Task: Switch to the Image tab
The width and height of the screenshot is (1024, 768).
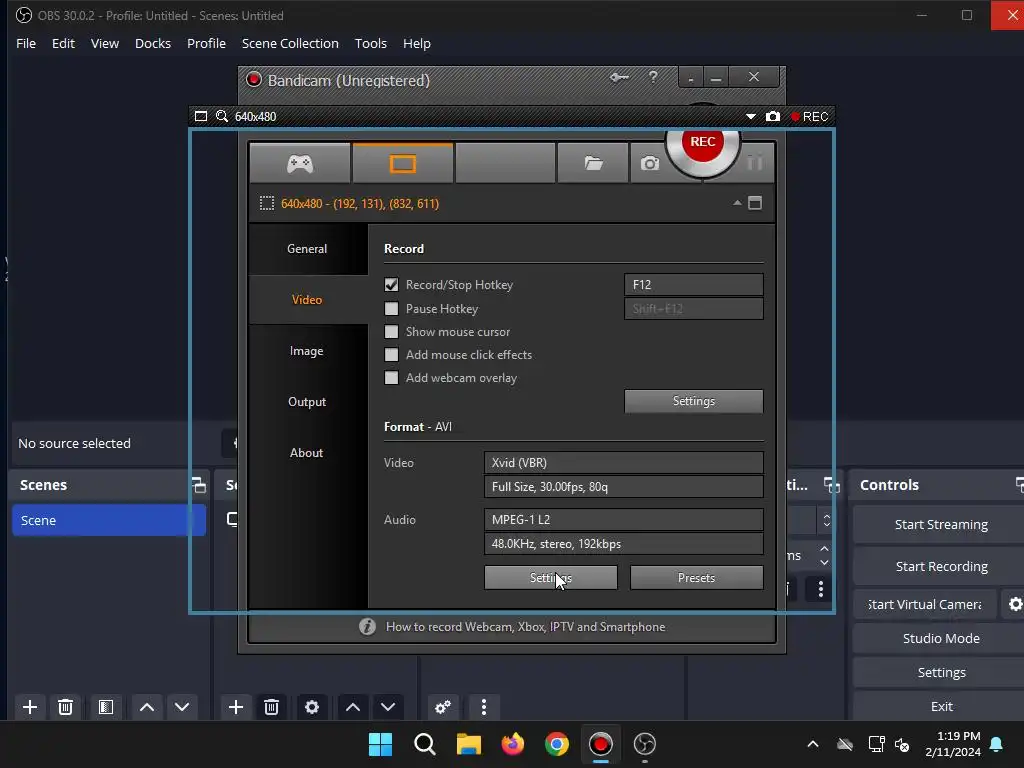Action: pyautogui.click(x=307, y=351)
